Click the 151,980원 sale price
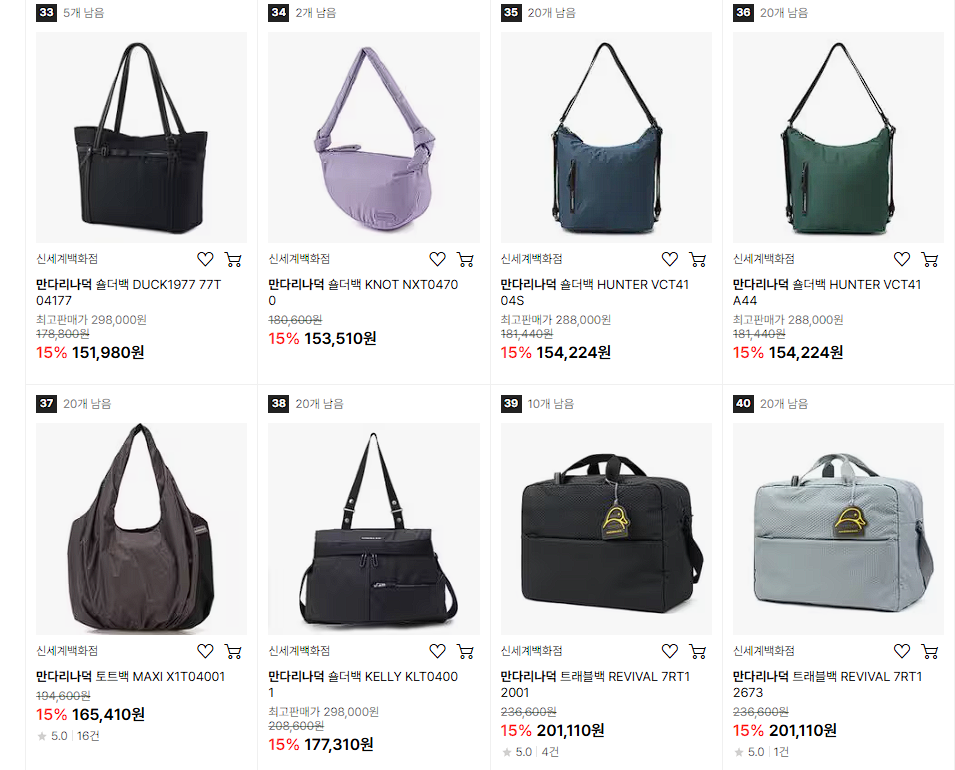955x770 pixels. 108,352
